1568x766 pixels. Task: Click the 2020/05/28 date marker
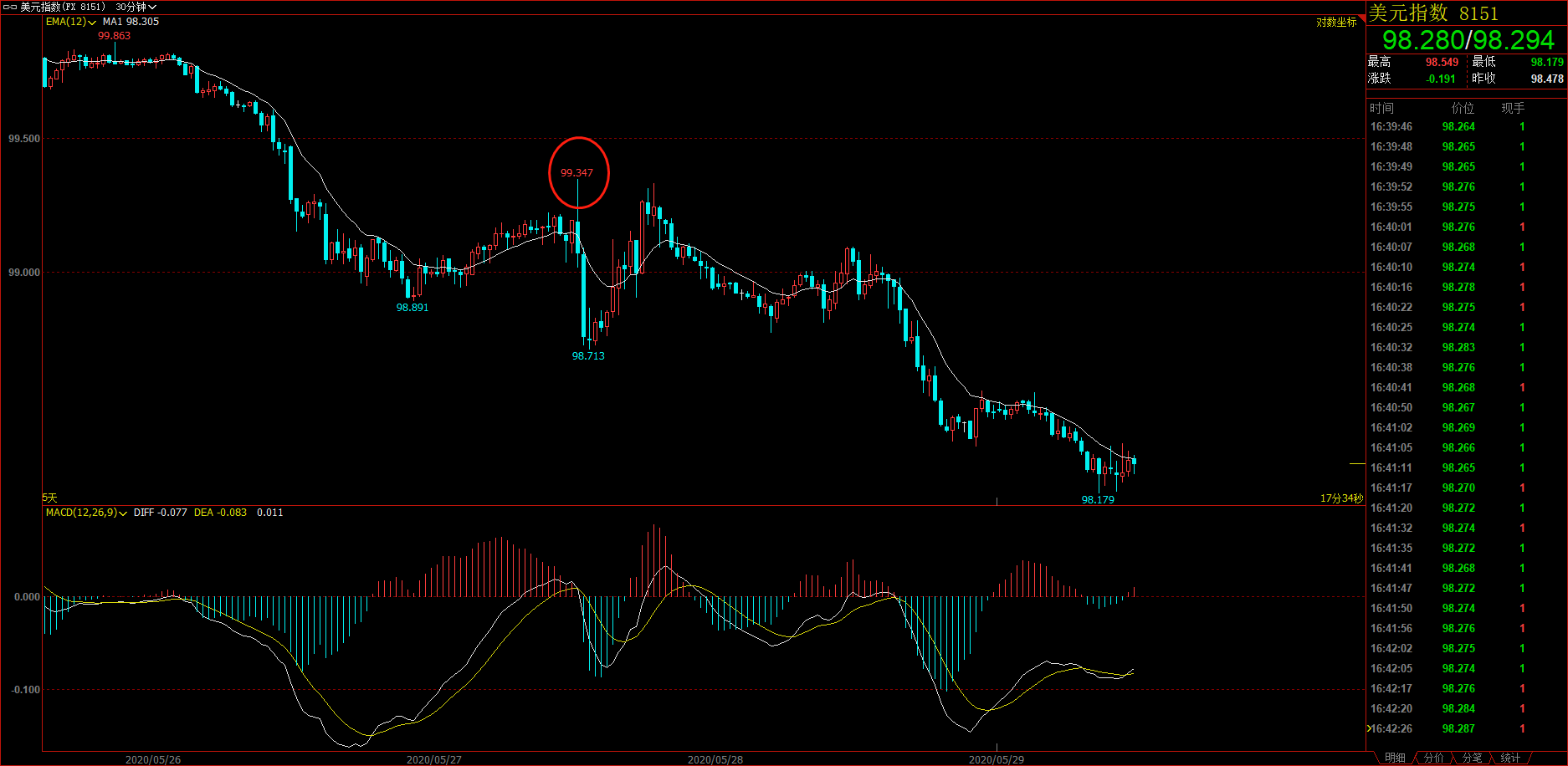click(715, 760)
